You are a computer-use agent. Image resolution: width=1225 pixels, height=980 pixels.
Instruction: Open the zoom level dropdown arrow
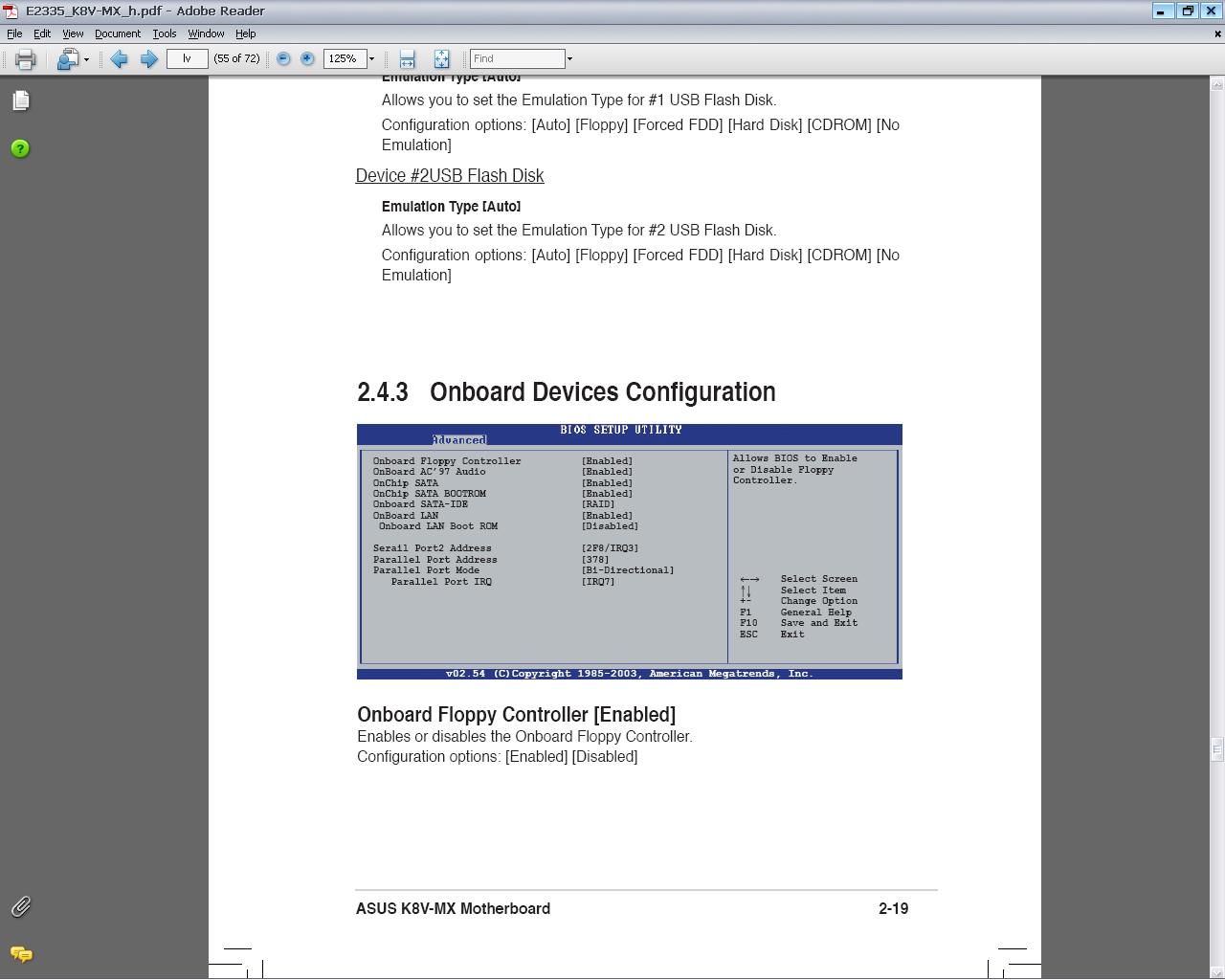[x=371, y=59]
